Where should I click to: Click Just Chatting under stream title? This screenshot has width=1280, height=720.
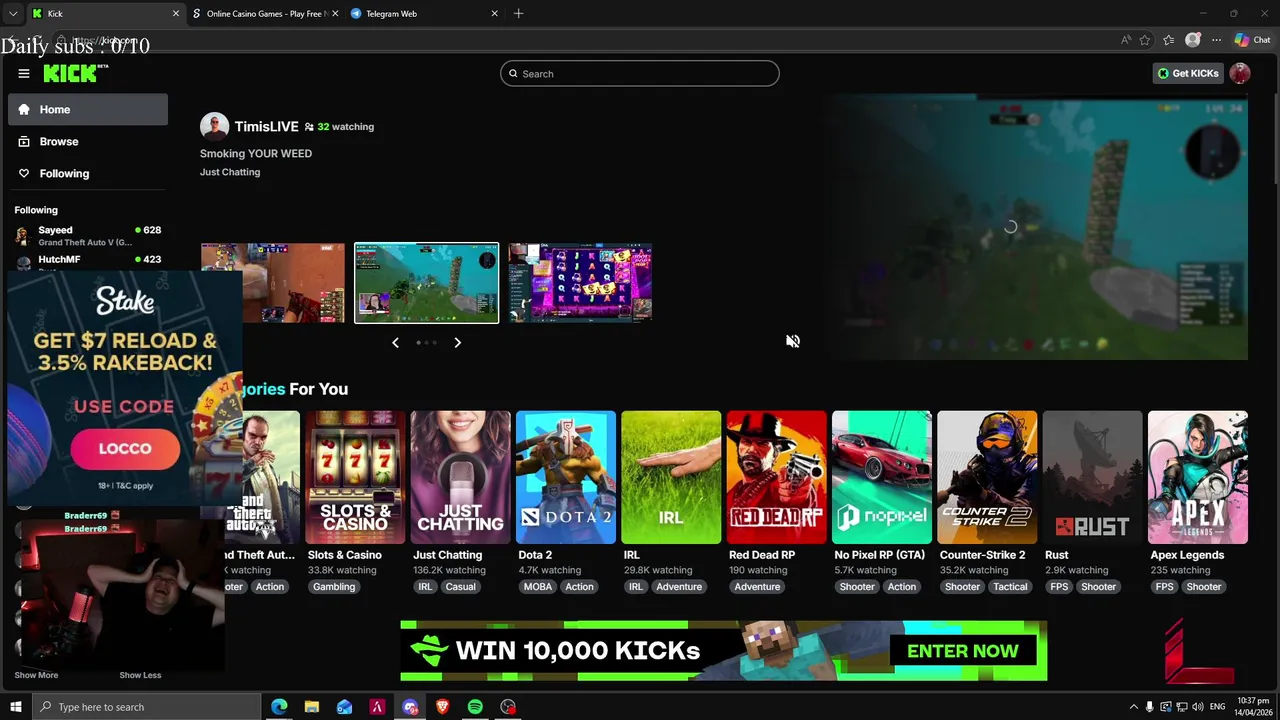pos(230,172)
